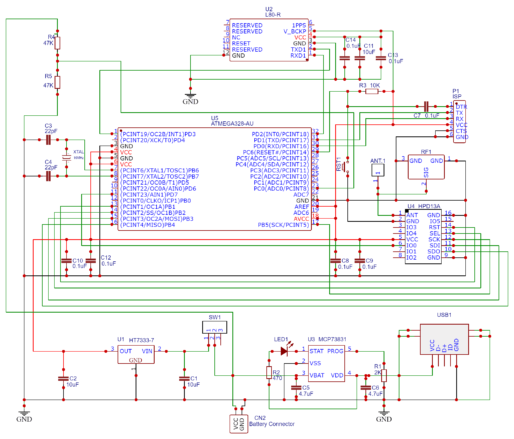Select the R4 47K resistor symbol

click(x=57, y=43)
